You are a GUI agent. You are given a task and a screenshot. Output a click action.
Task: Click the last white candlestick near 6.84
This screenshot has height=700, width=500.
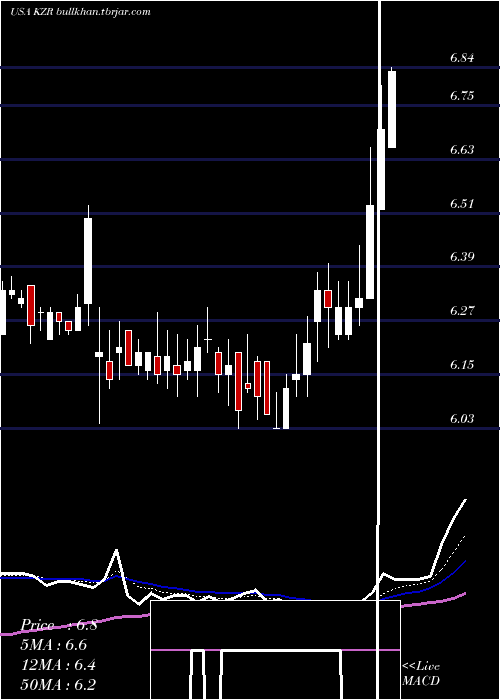click(x=392, y=108)
